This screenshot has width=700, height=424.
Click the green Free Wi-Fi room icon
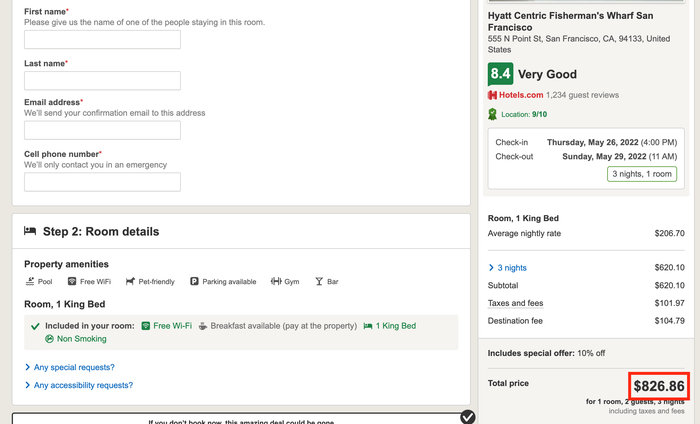pyautogui.click(x=146, y=326)
